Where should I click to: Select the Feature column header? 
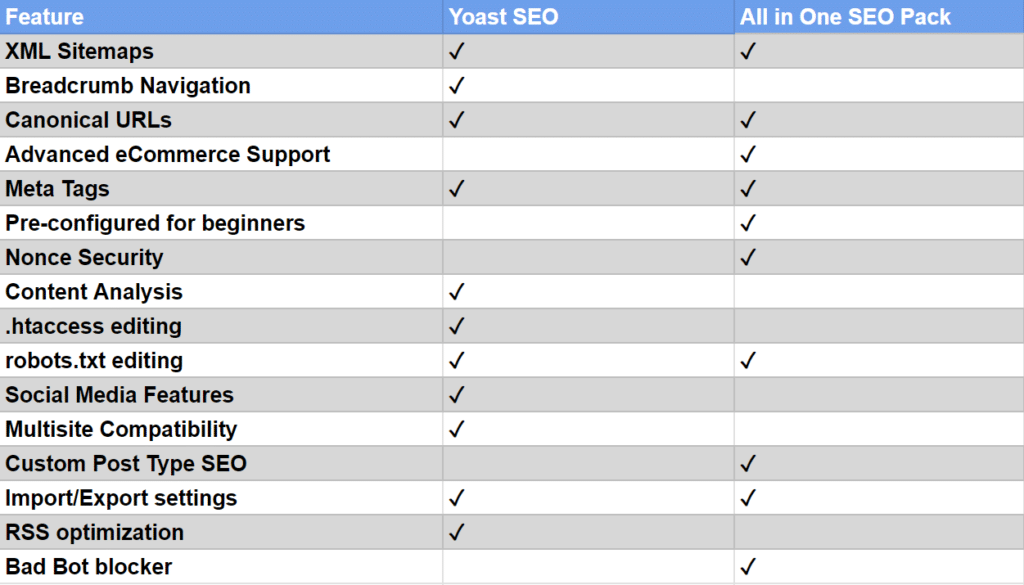[44, 16]
